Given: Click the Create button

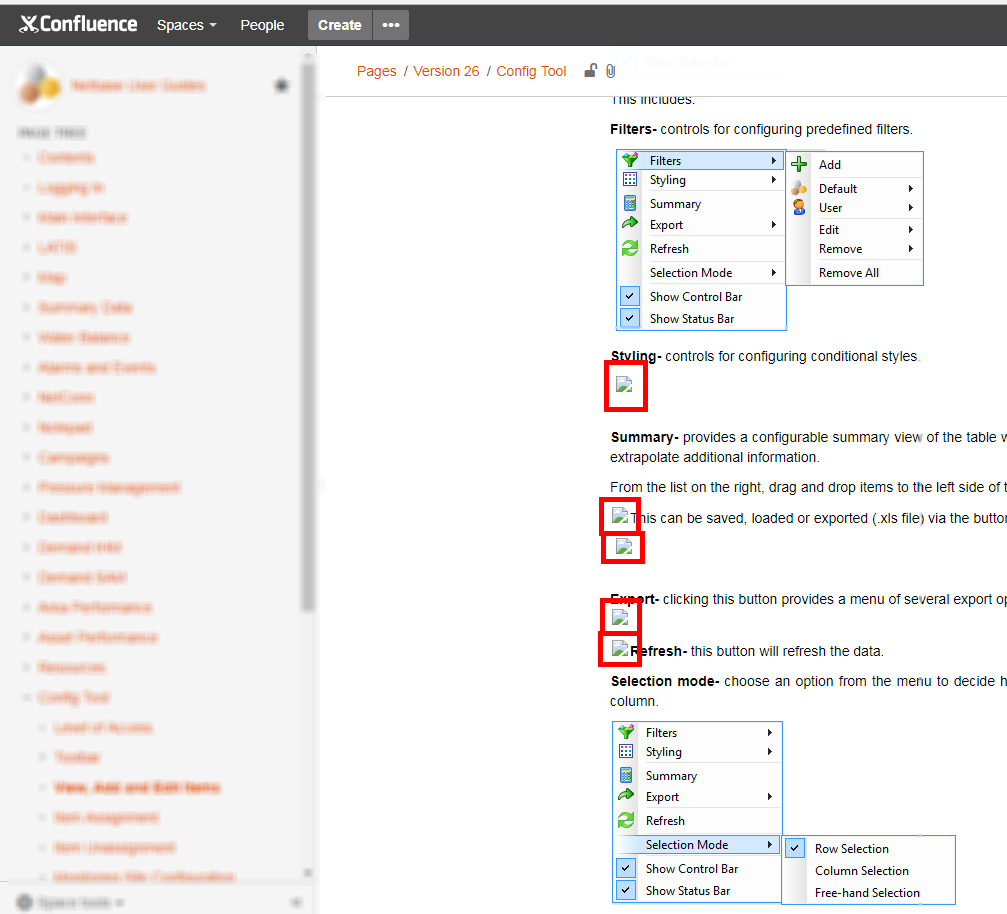Looking at the screenshot, I should 340,25.
